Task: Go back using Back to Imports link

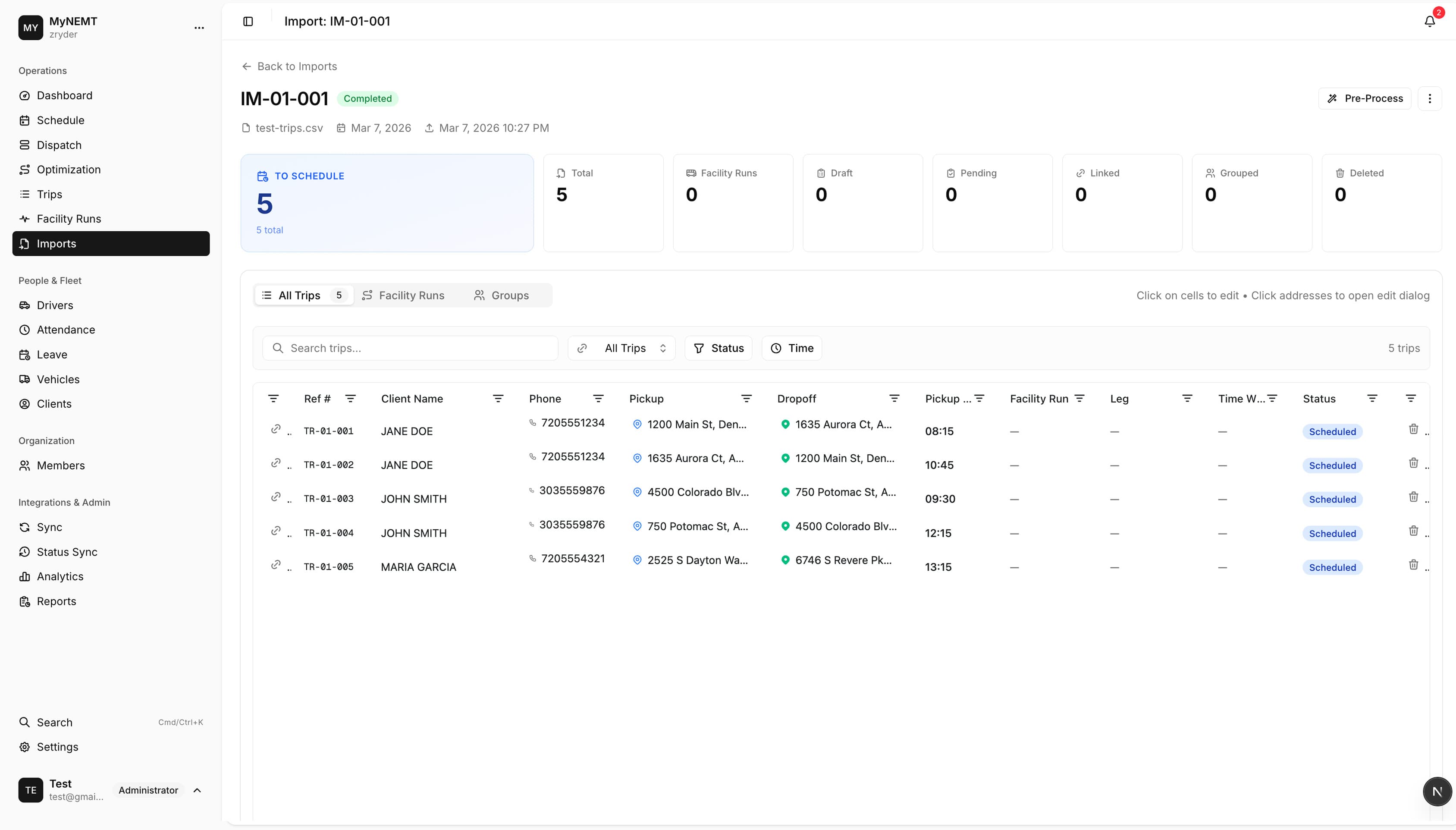Action: 289,66
